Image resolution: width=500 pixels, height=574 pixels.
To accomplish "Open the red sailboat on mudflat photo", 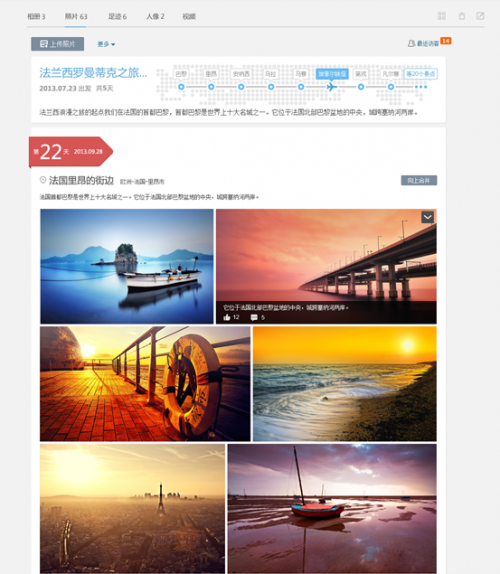I will (332, 508).
